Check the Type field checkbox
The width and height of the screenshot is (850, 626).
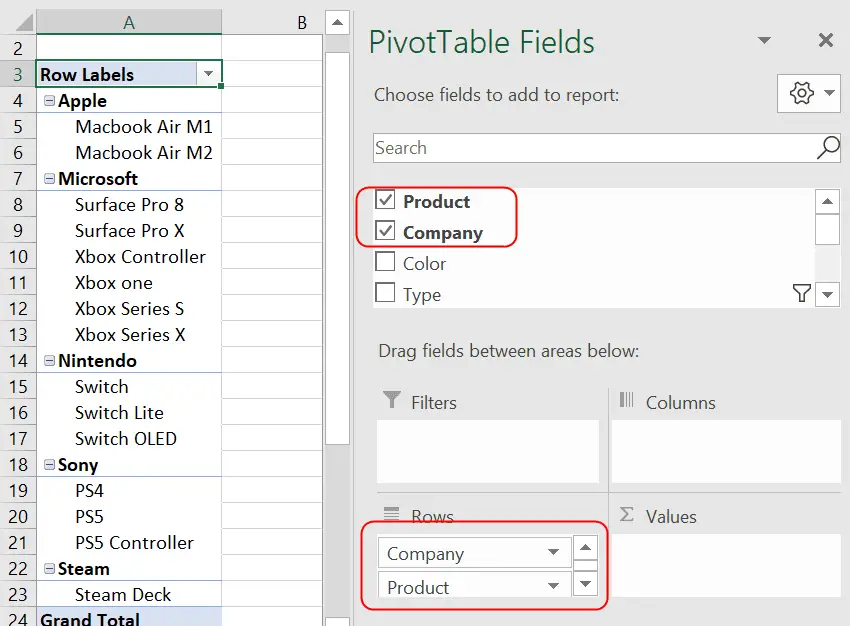[x=385, y=293]
